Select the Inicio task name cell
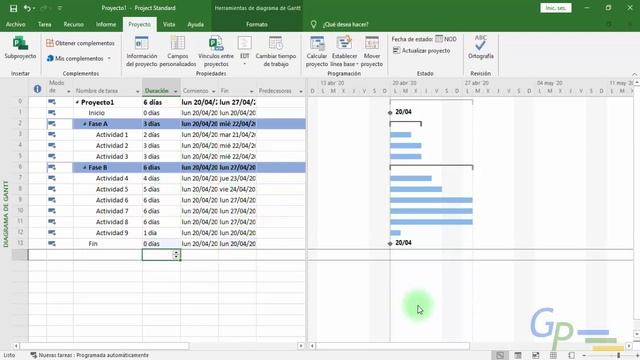Image resolution: width=640 pixels, height=360 pixels. pyautogui.click(x=108, y=113)
